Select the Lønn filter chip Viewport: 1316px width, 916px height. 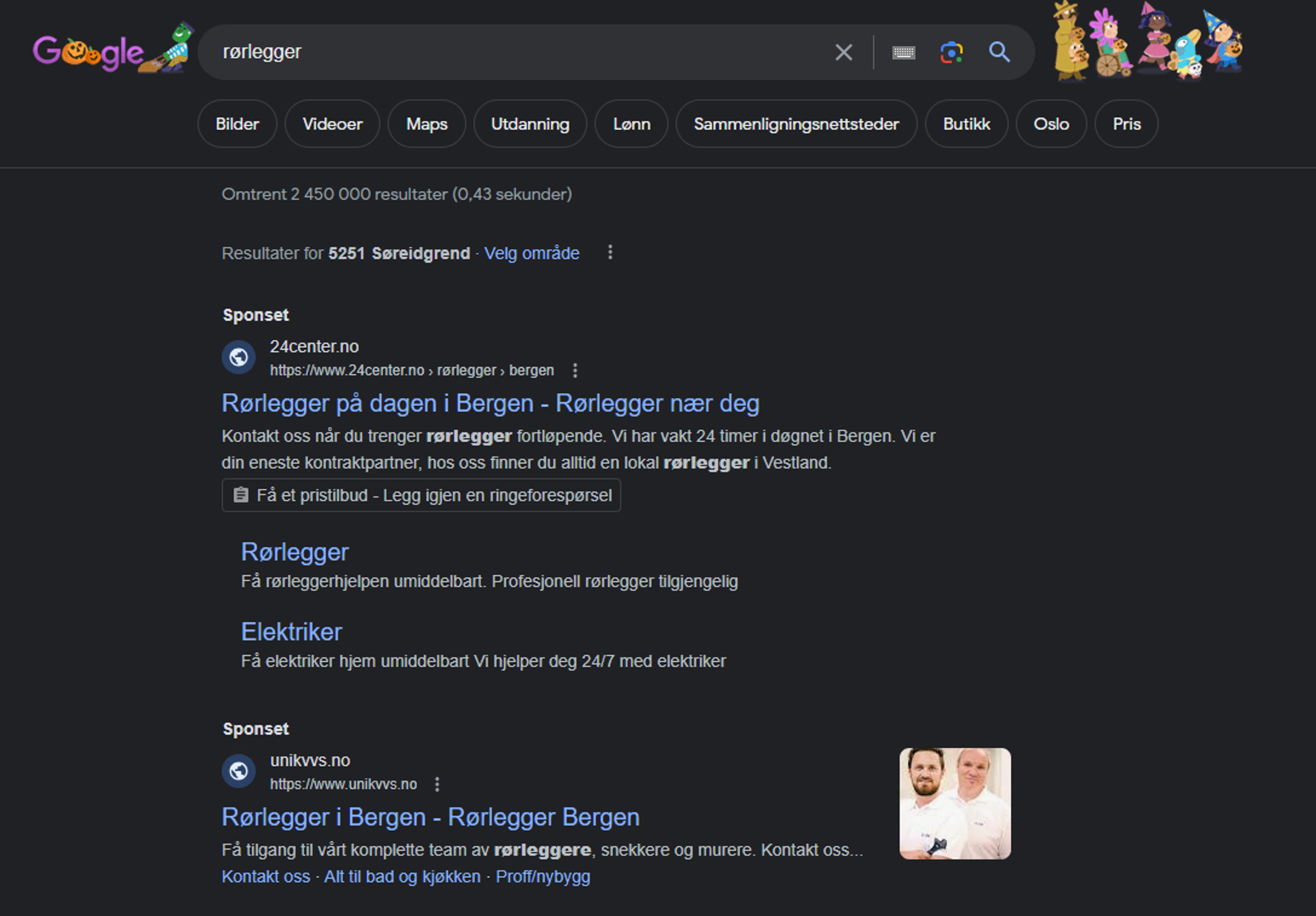click(632, 124)
